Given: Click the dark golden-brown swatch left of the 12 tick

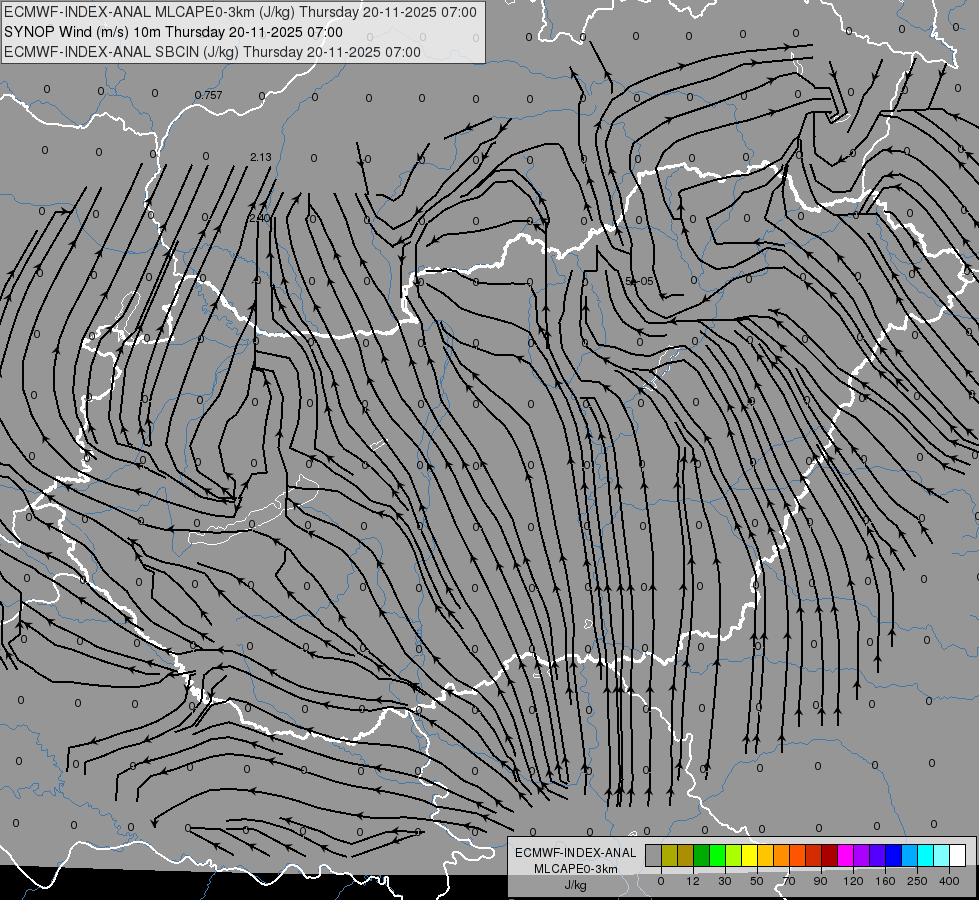Looking at the screenshot, I should (x=686, y=855).
